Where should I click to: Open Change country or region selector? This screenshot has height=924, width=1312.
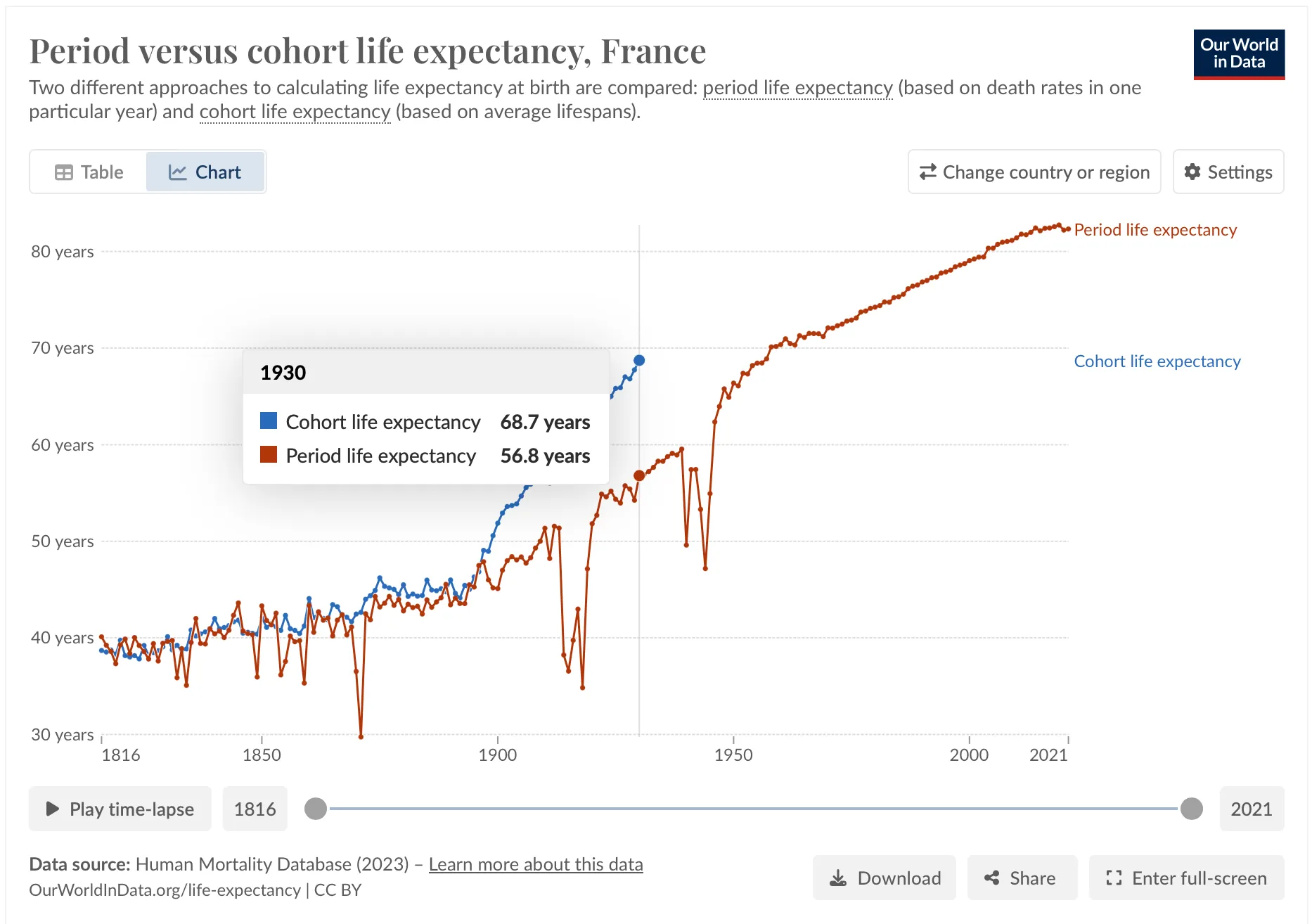point(1034,172)
